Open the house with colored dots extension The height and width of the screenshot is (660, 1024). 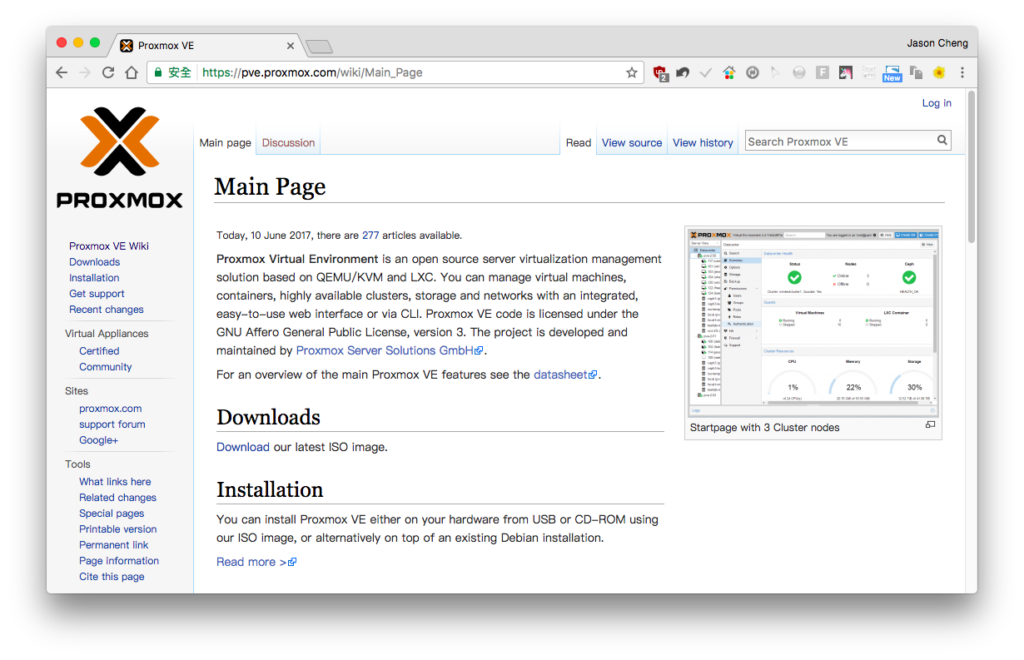click(729, 72)
